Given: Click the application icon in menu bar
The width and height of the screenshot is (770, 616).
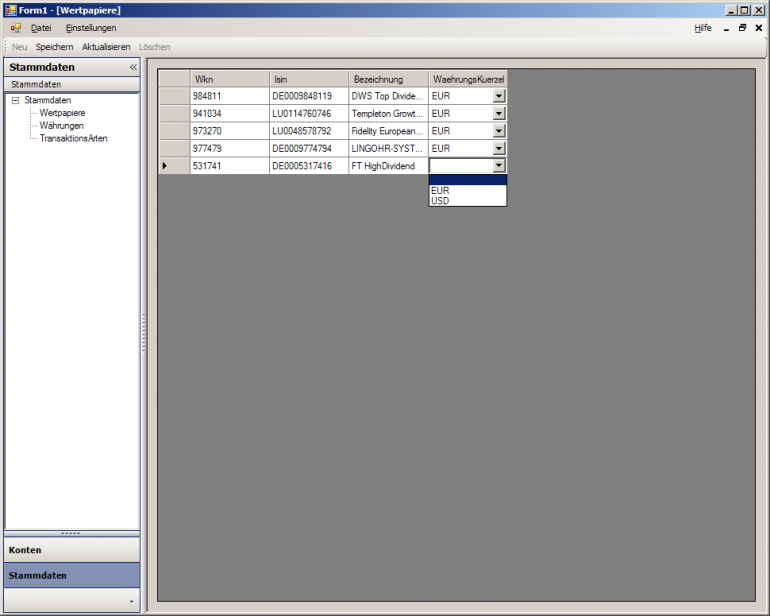Looking at the screenshot, I should [16, 28].
